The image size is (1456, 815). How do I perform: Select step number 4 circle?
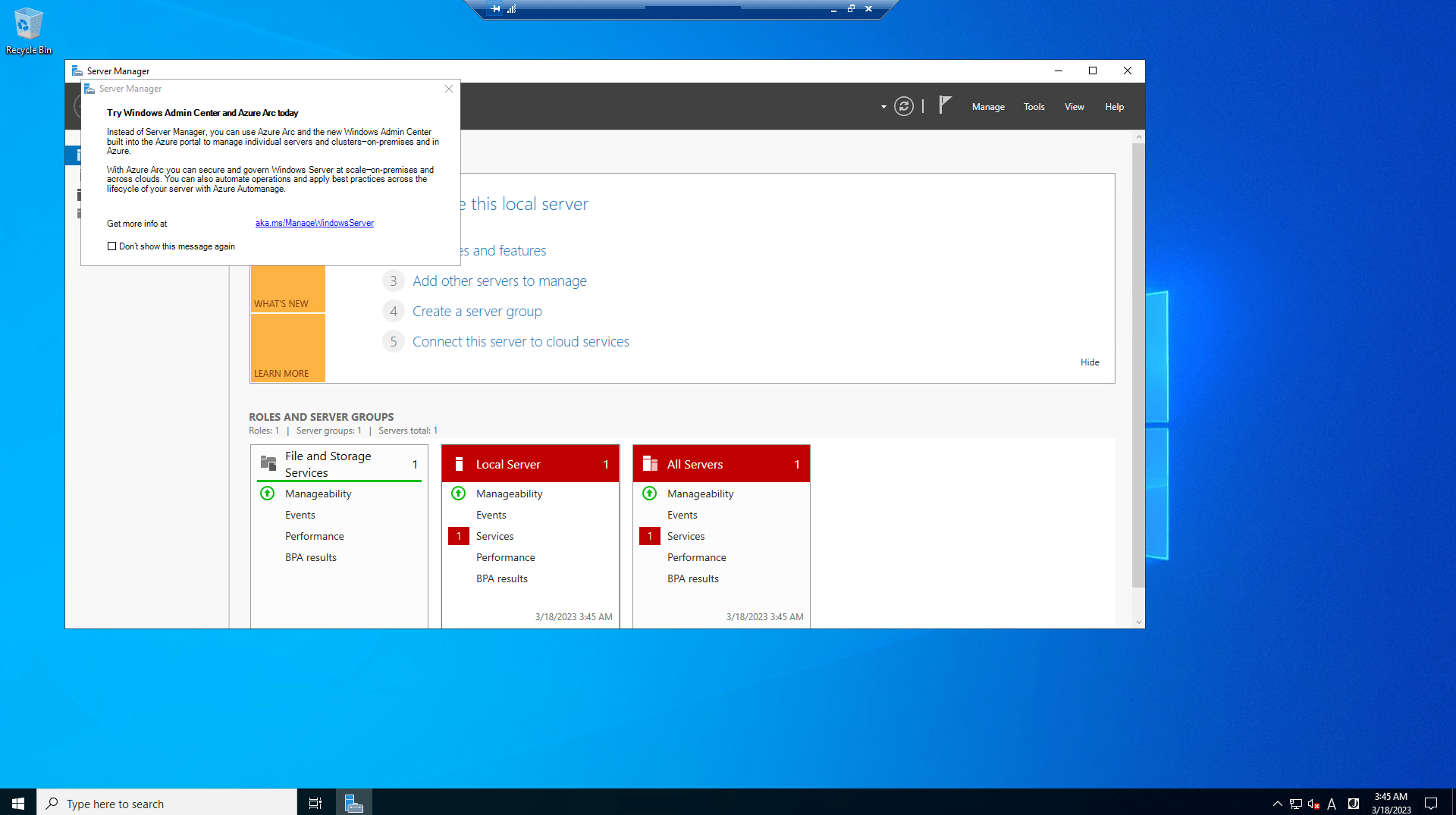(x=393, y=312)
